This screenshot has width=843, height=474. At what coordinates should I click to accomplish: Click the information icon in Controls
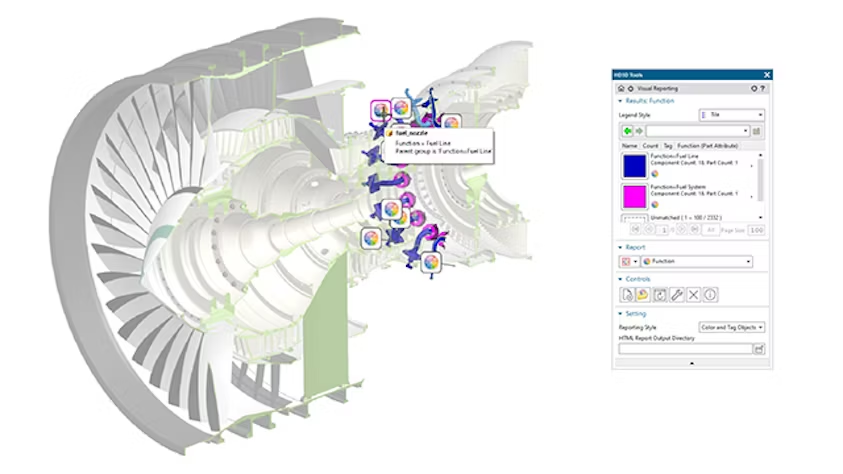point(709,294)
